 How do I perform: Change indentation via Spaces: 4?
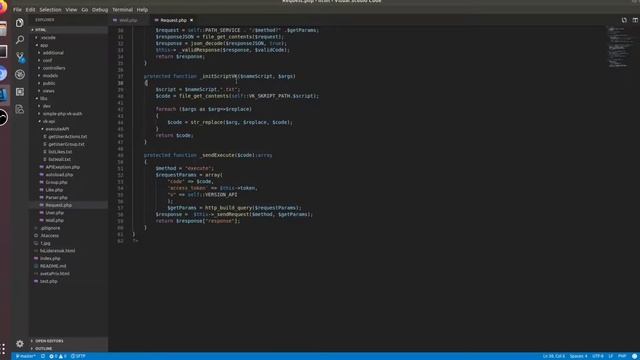(578, 356)
